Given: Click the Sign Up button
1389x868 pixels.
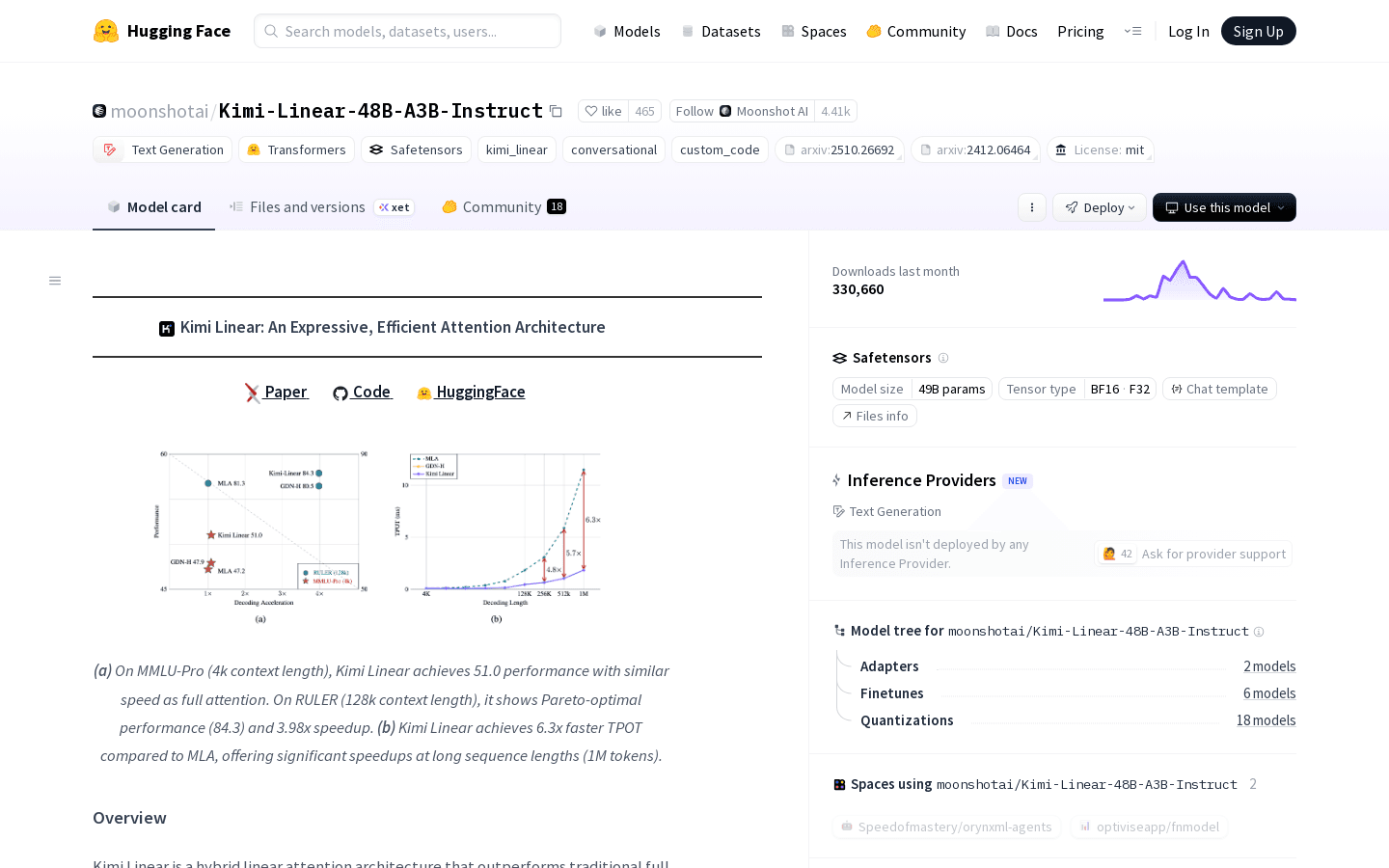Looking at the screenshot, I should pos(1258,31).
